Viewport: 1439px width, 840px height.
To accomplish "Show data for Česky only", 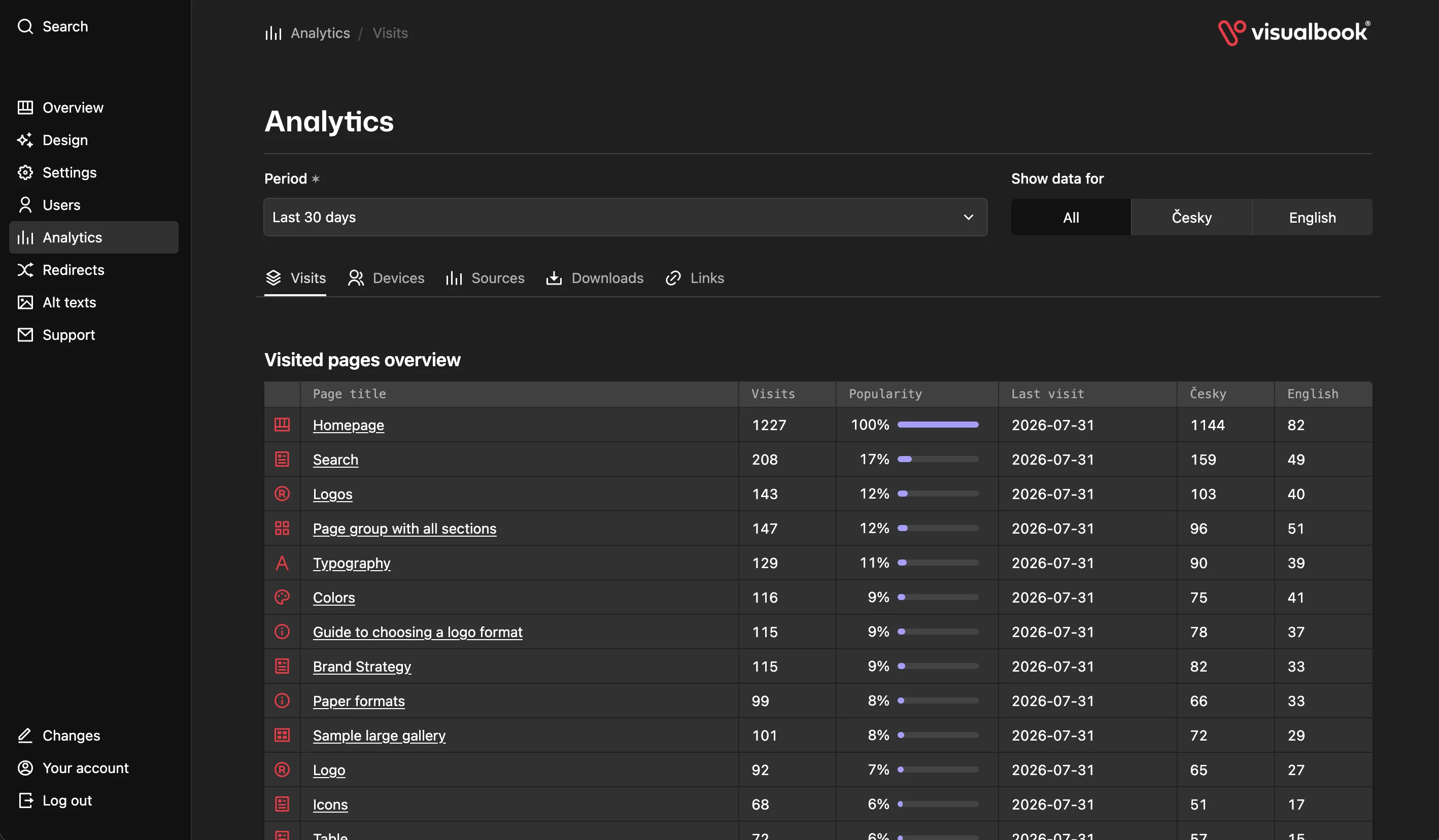I will pos(1191,217).
